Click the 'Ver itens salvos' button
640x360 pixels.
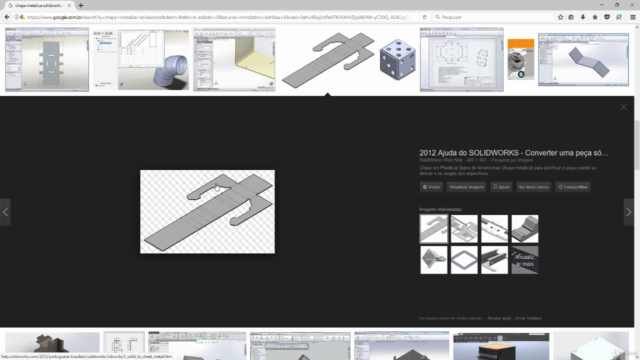pos(533,187)
